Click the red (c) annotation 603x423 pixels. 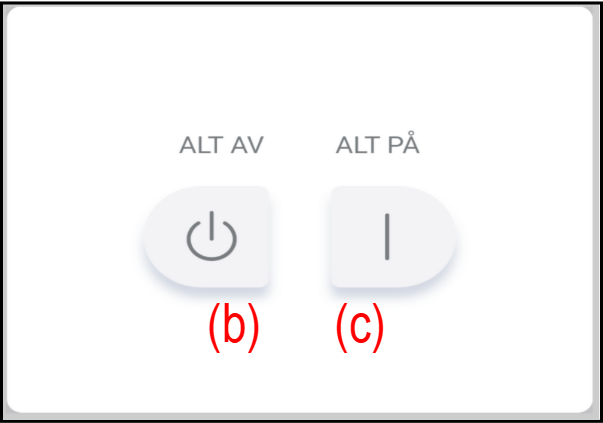tap(360, 328)
